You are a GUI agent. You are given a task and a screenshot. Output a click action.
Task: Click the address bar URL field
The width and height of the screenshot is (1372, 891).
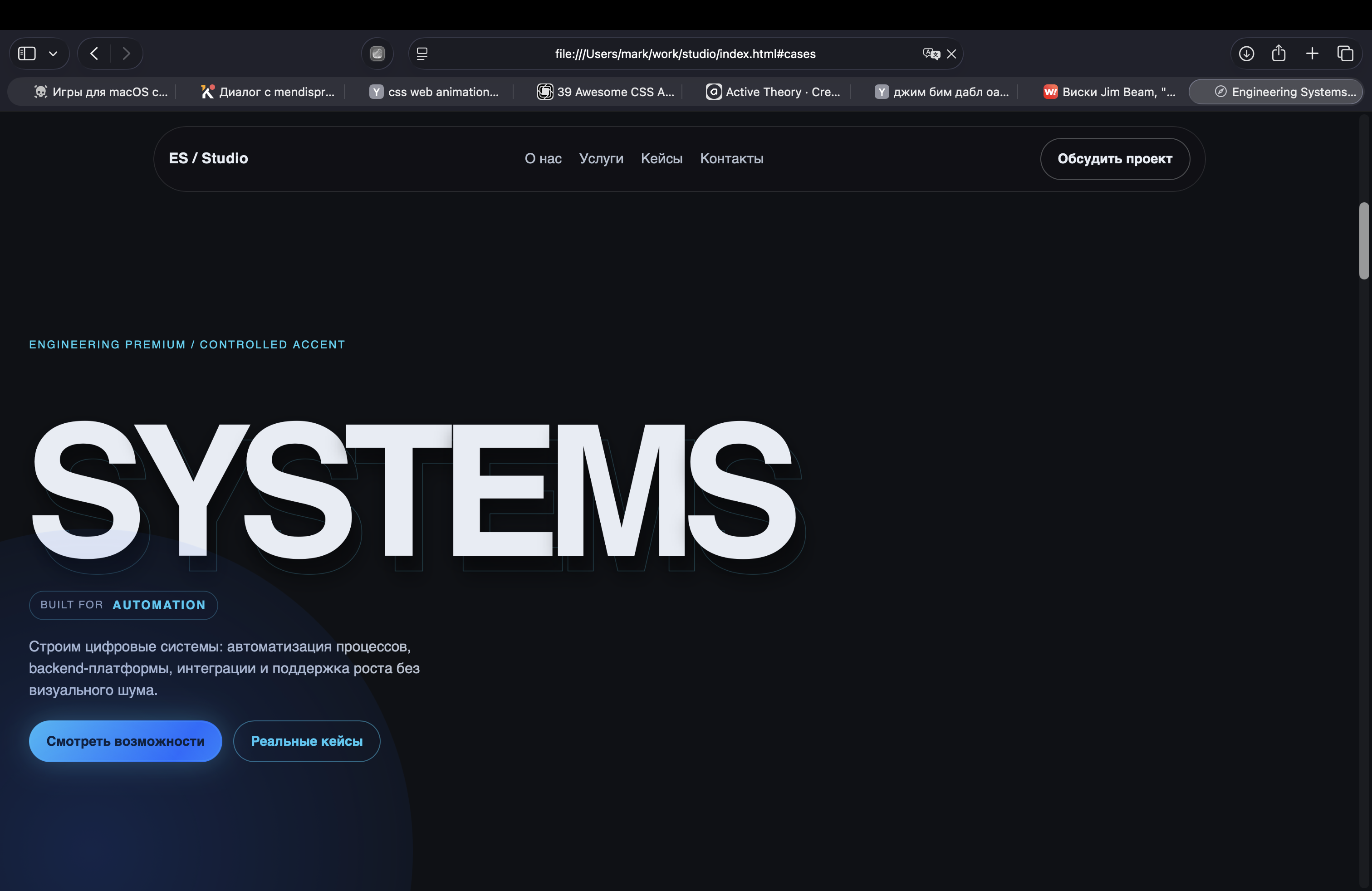(x=685, y=54)
